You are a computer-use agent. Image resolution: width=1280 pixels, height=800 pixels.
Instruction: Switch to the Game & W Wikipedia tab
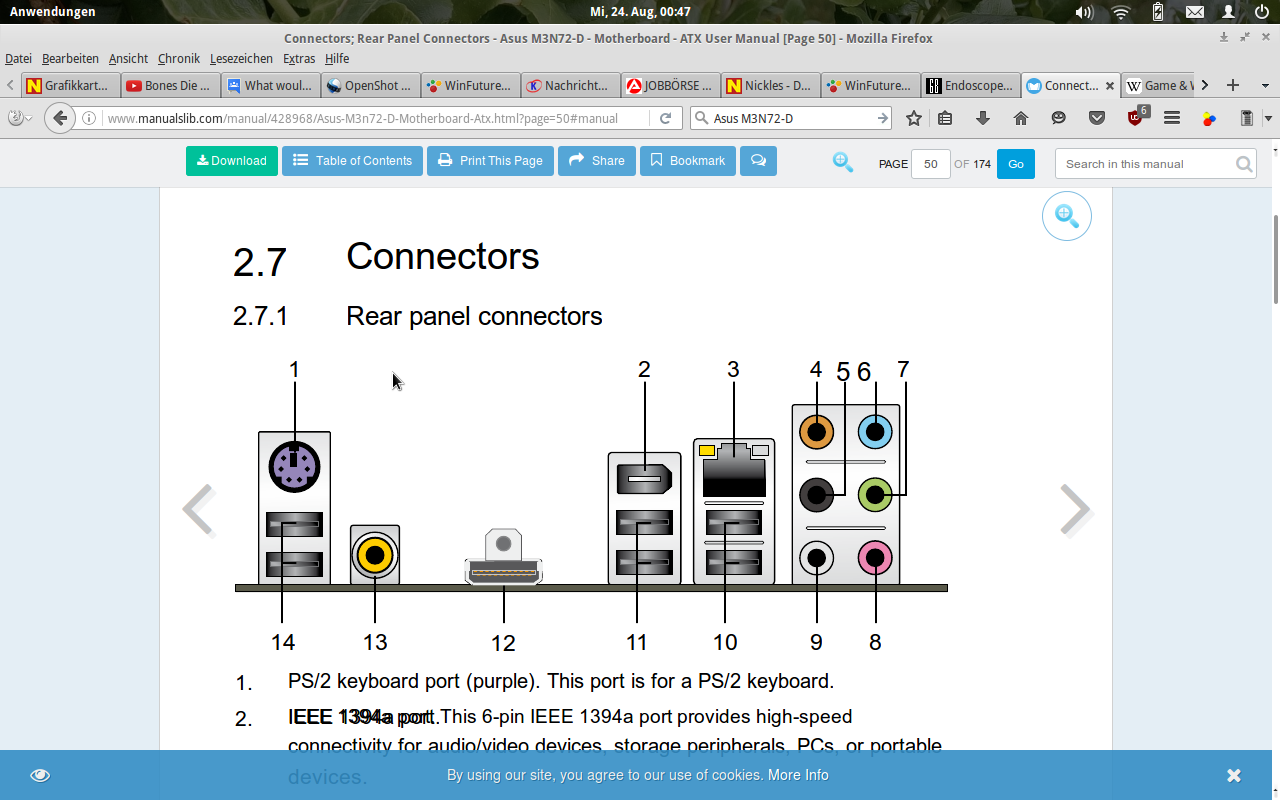pyautogui.click(x=1158, y=85)
